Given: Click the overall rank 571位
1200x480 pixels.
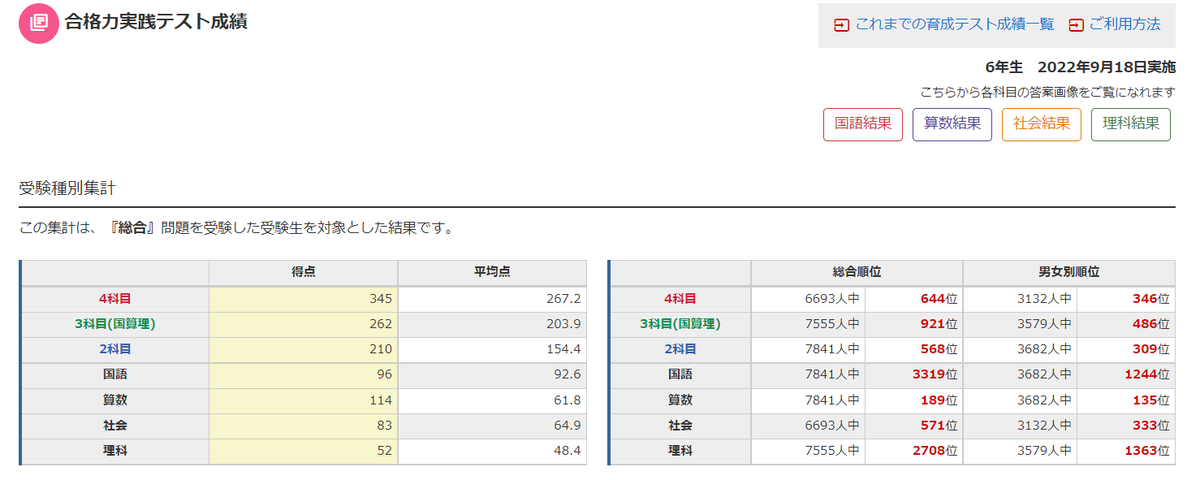Looking at the screenshot, I should 938,425.
